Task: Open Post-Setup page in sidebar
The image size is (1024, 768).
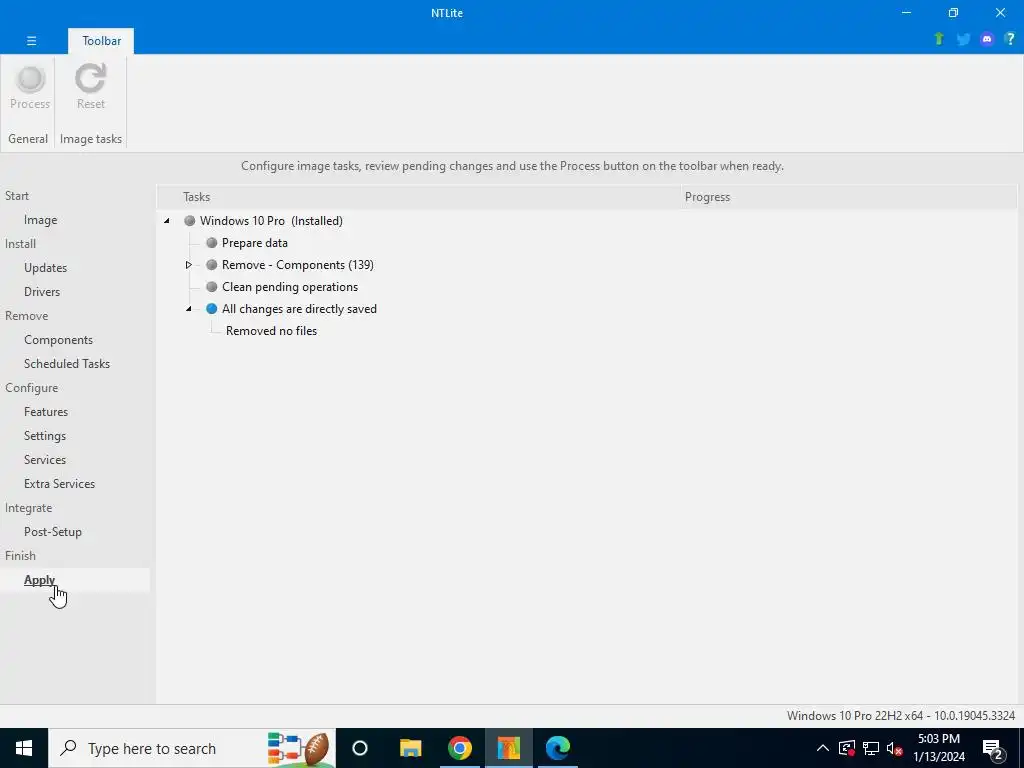Action: [x=52, y=532]
